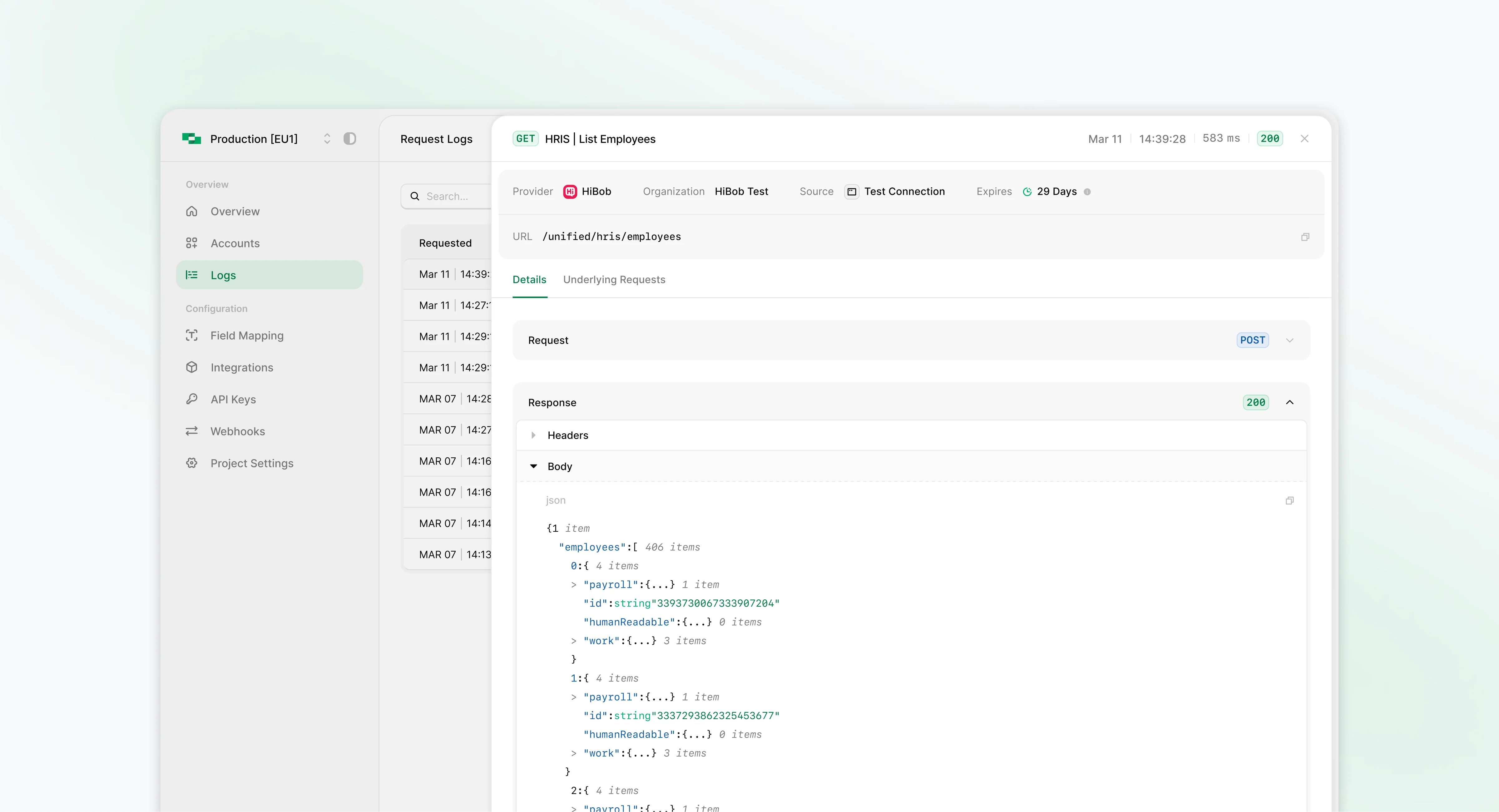Toggle the dark/light theme icon

[350, 139]
